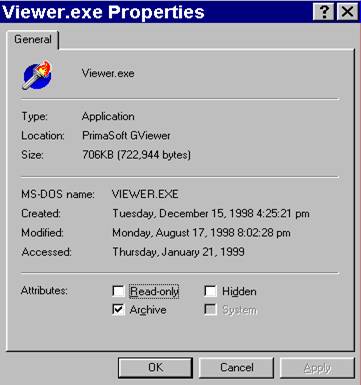
Task: Dismiss dialog with Cancel button
Action: [237, 368]
